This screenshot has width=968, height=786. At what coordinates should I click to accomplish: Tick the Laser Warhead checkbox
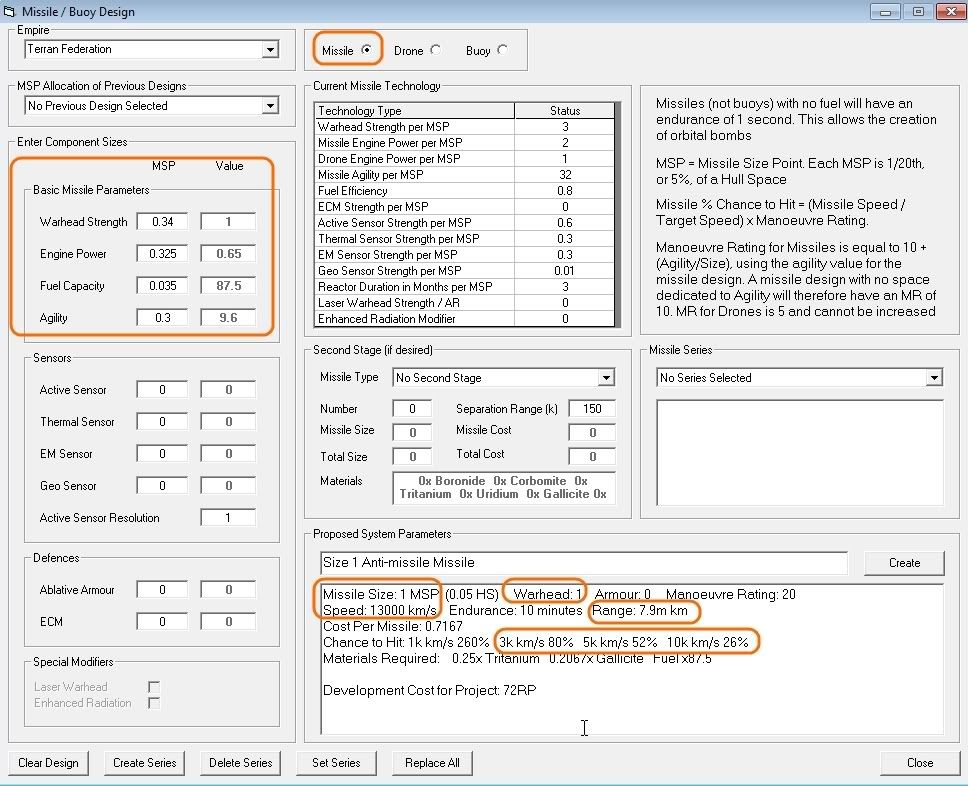pos(154,687)
